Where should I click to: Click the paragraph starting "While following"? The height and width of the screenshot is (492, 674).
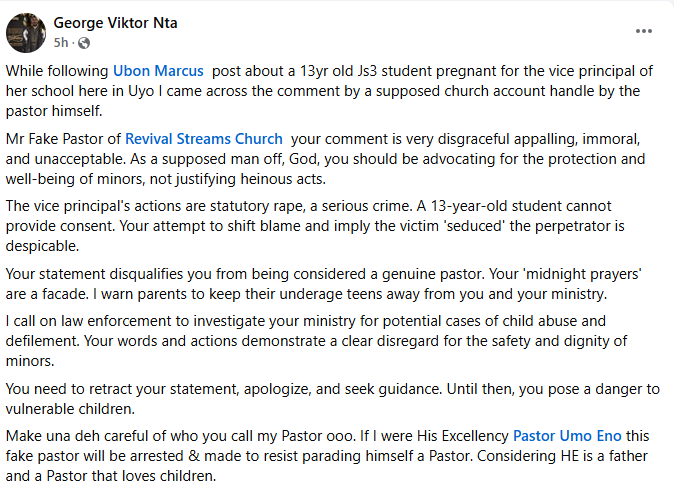tap(300, 89)
